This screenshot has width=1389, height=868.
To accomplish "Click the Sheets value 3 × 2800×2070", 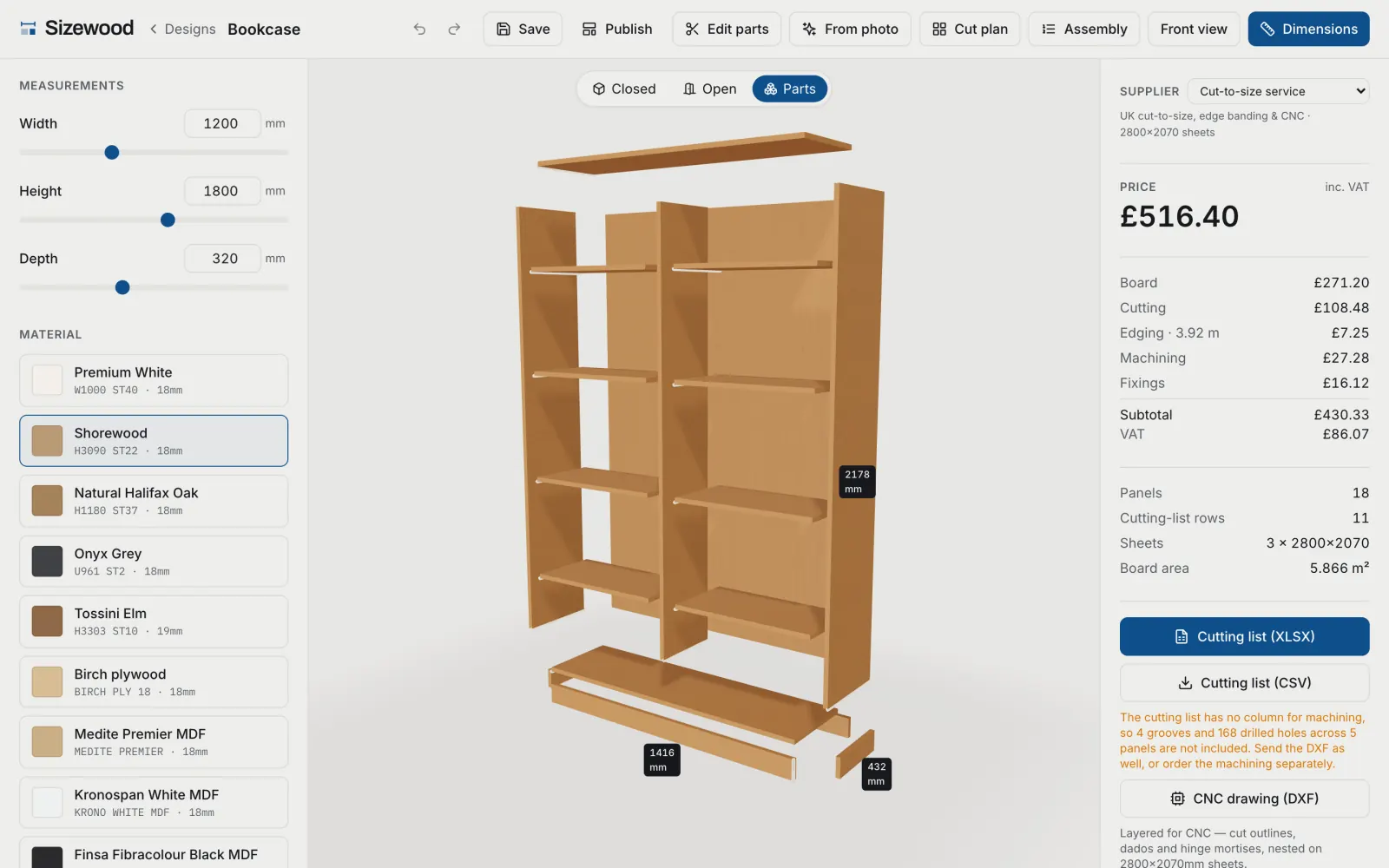I will point(1317,543).
